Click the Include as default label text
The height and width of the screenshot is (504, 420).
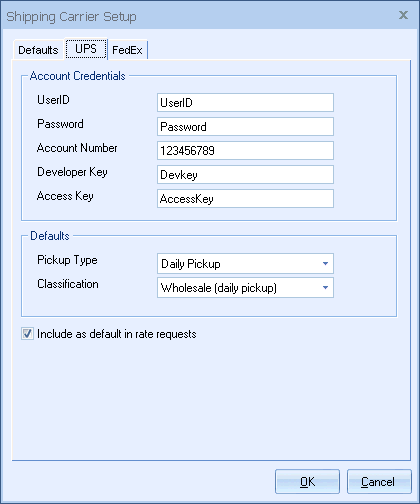(x=117, y=334)
